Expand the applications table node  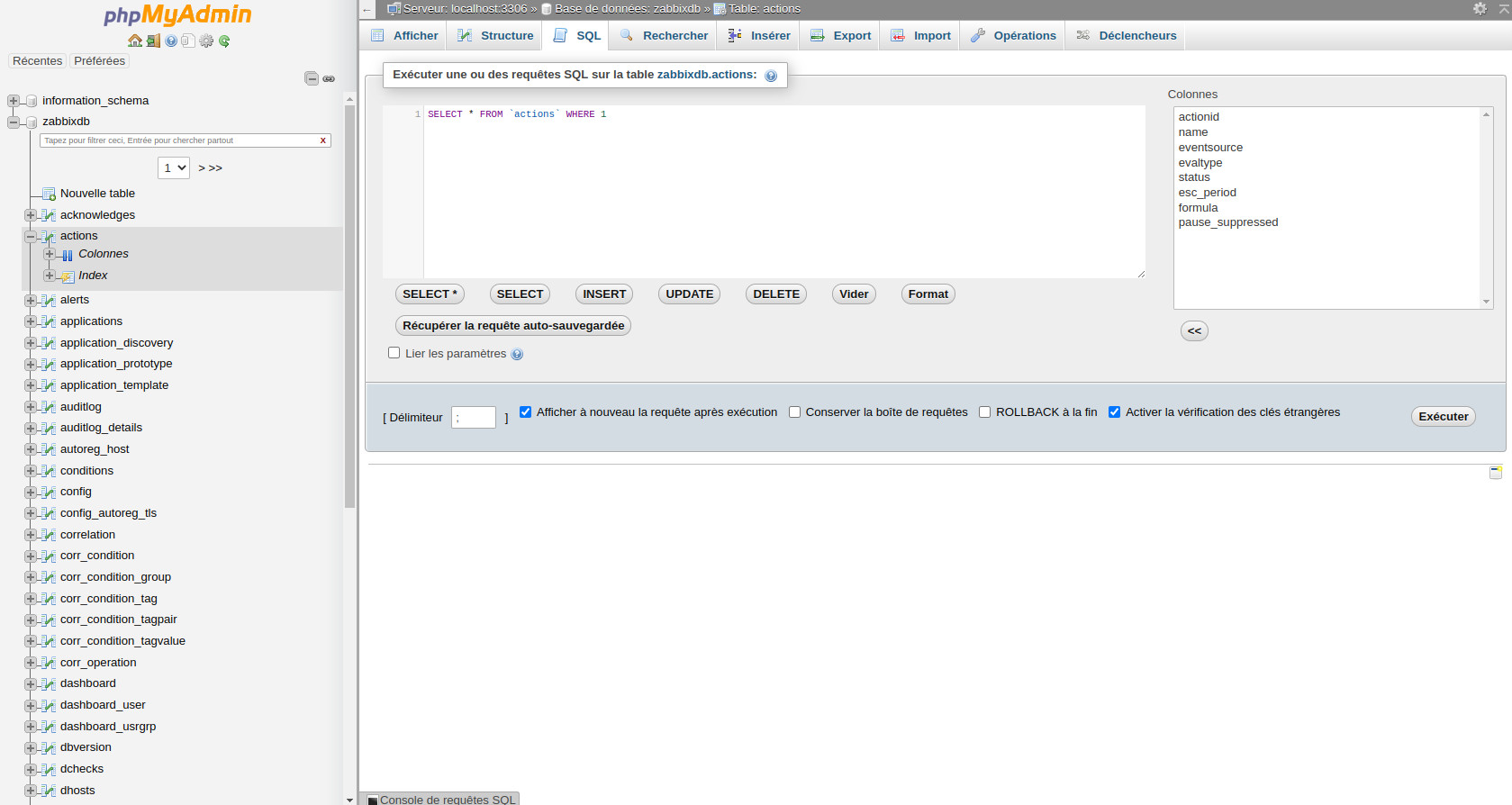pyautogui.click(x=31, y=321)
